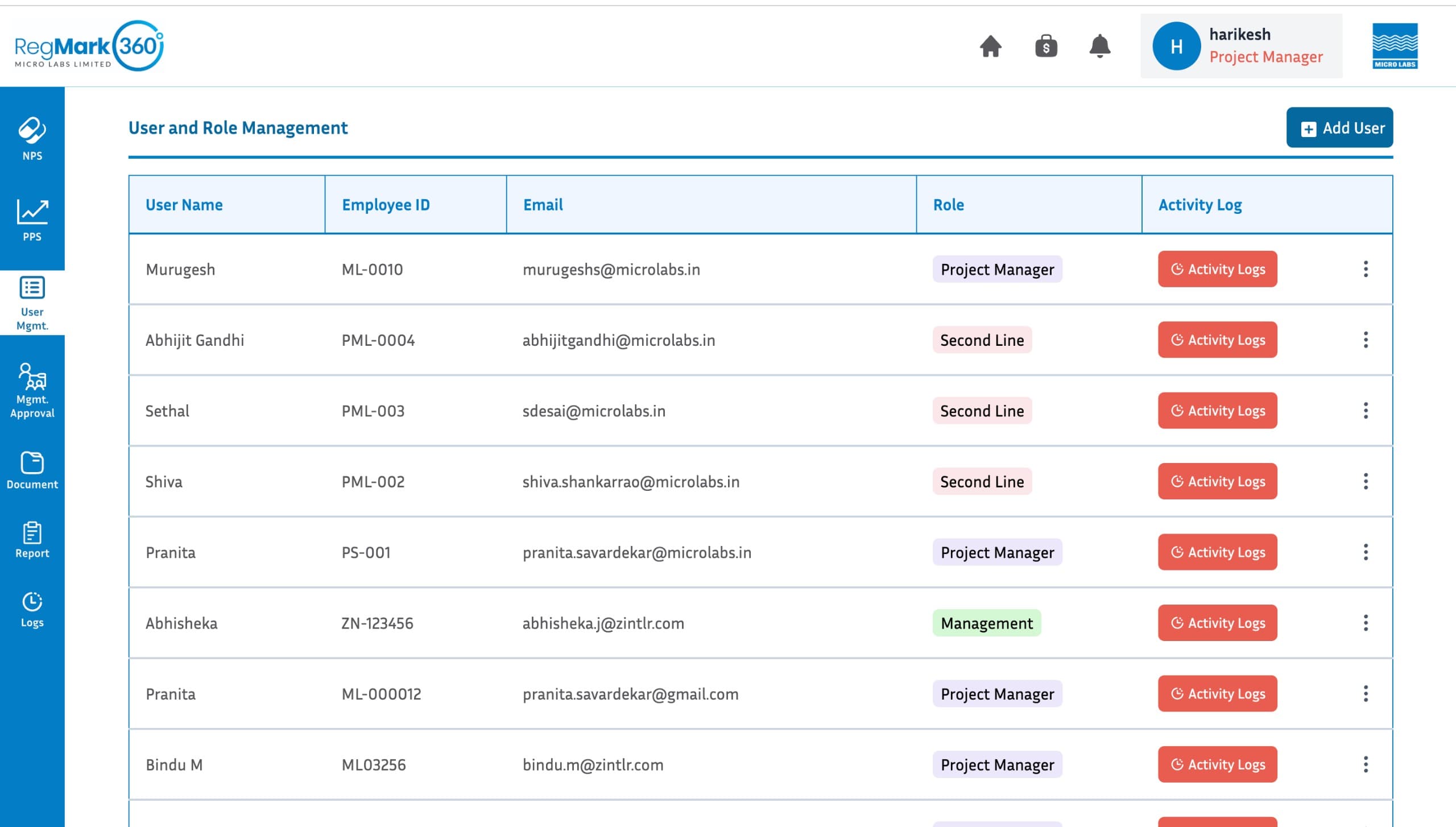Open Mgmt. Approval sidebar item
This screenshot has height=827, width=1456.
tap(32, 391)
